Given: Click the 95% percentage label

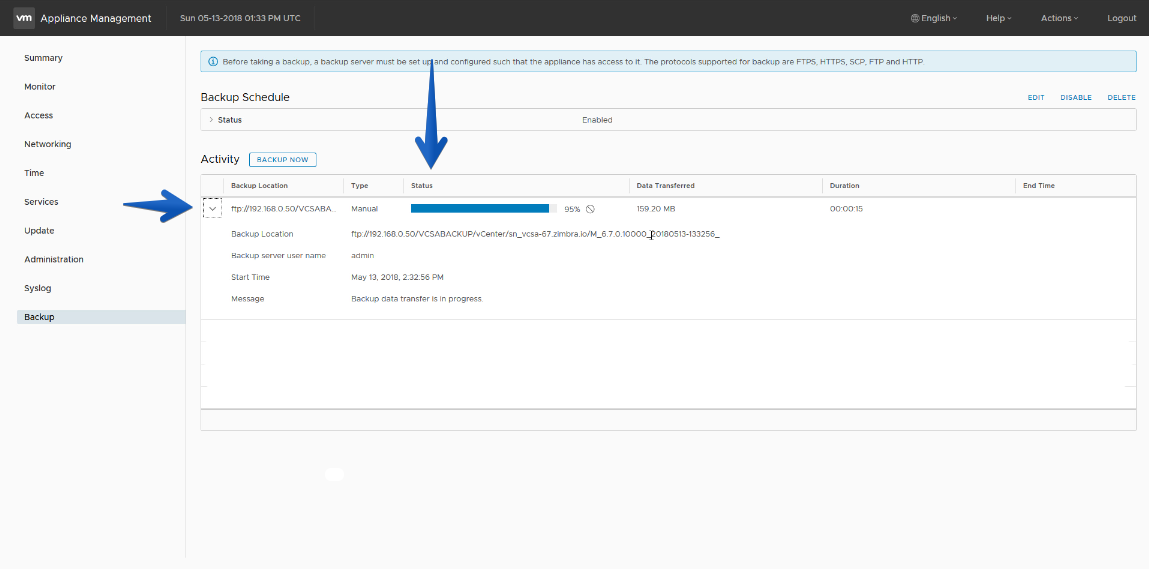Looking at the screenshot, I should pos(572,209).
